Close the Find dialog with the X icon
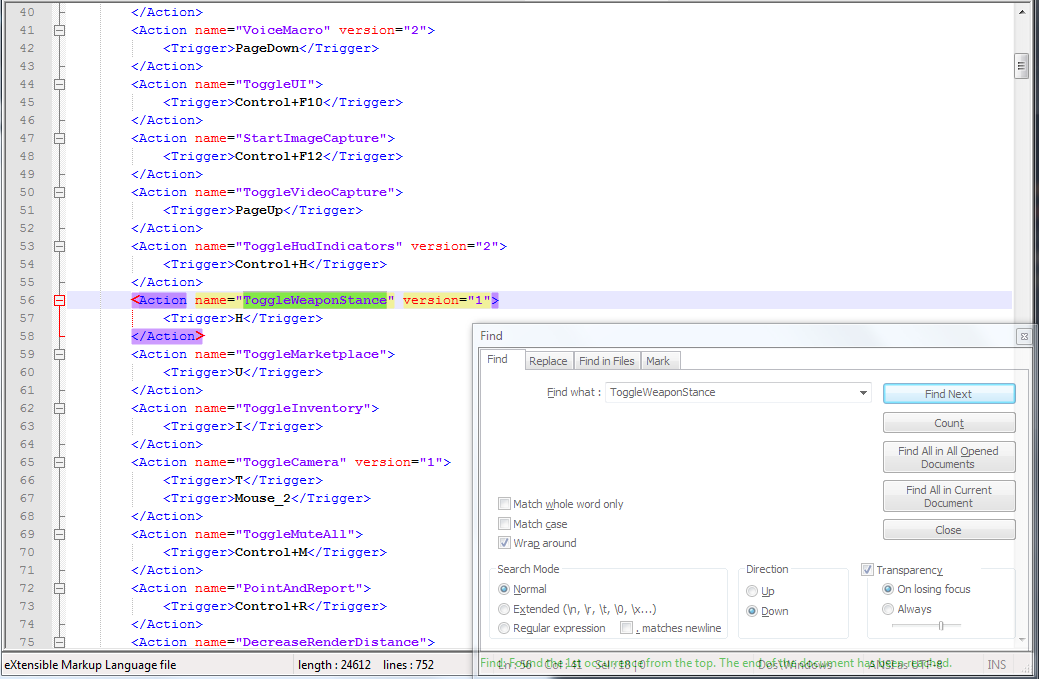The image size is (1039, 679). click(x=1024, y=337)
